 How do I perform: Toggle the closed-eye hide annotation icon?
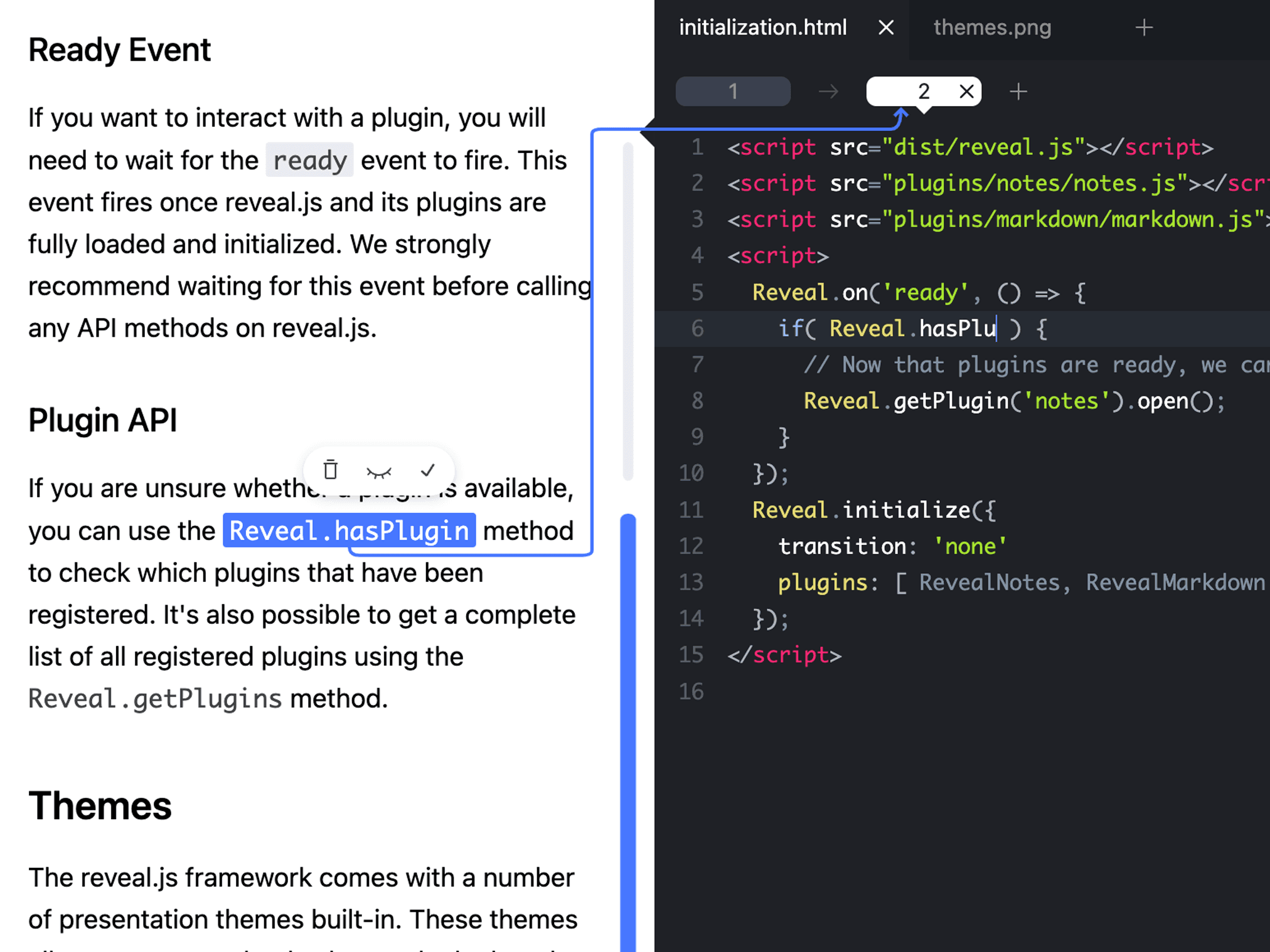(x=378, y=471)
